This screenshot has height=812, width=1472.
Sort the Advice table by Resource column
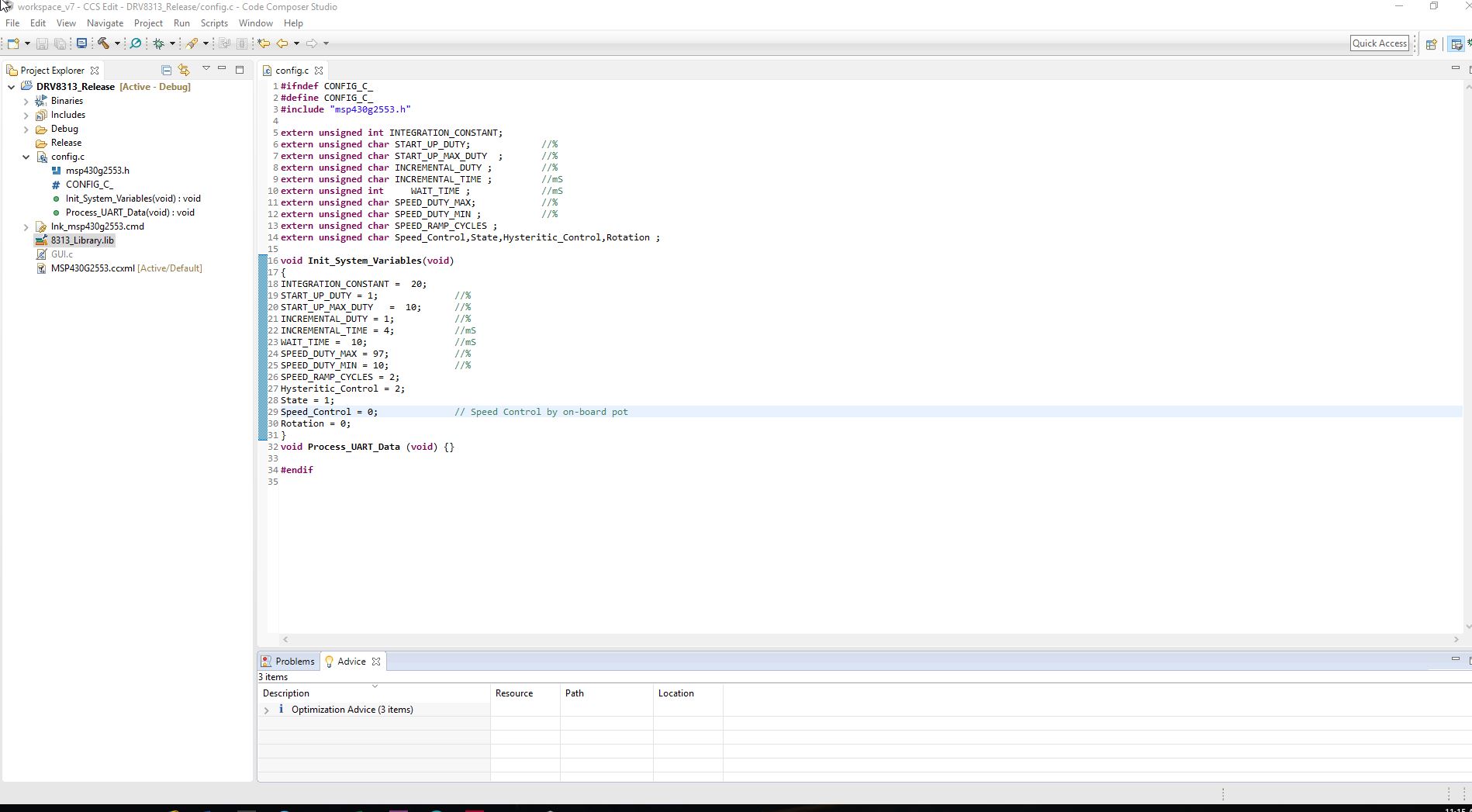525,693
